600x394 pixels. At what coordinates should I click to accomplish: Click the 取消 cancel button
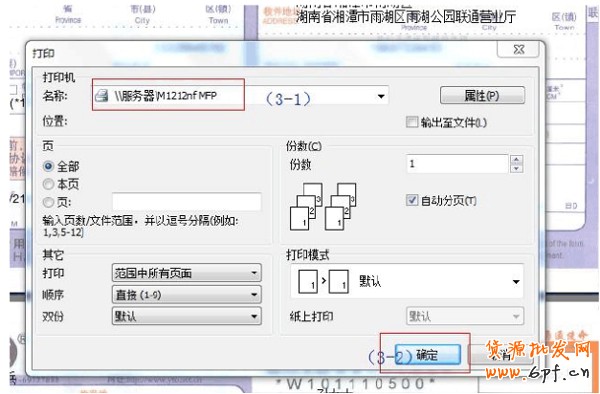[501, 355]
